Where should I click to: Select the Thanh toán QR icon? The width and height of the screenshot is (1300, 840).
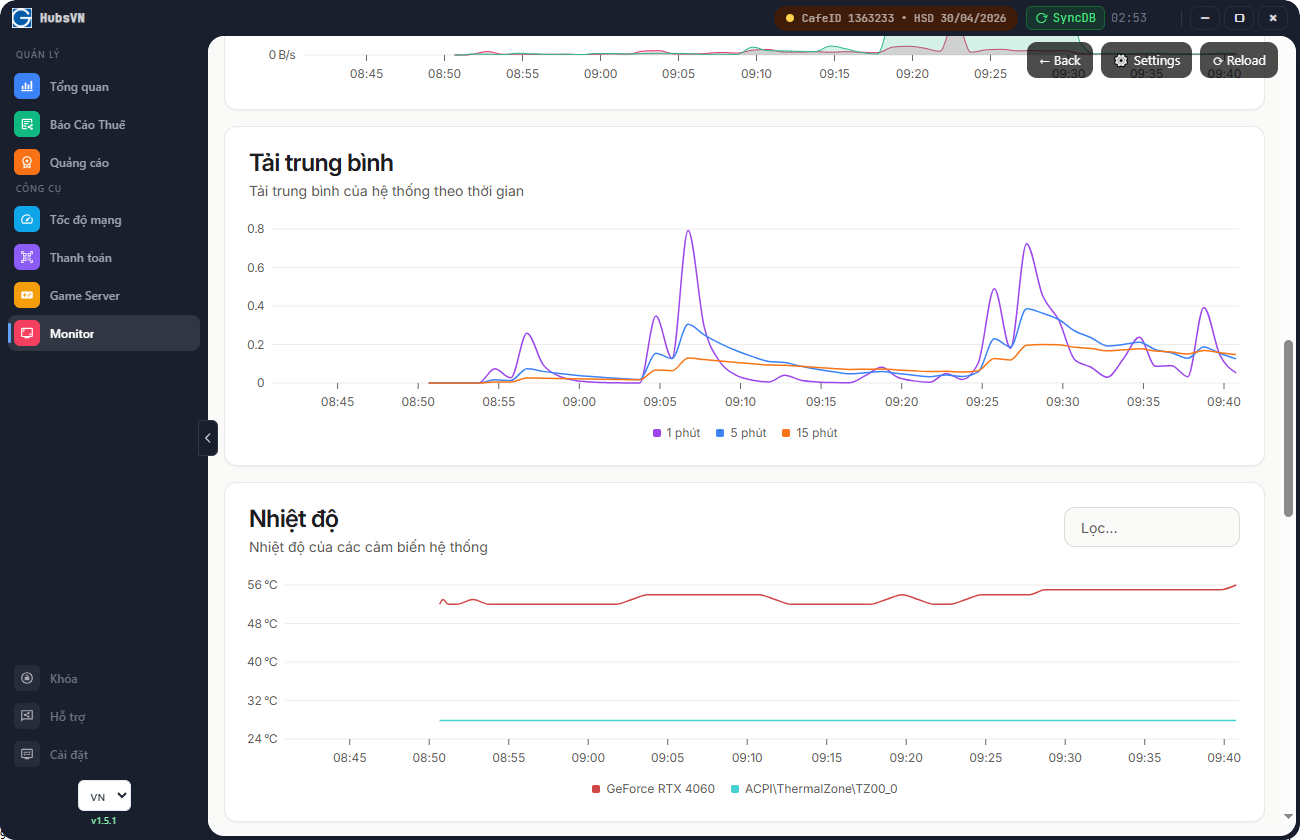click(x=27, y=257)
